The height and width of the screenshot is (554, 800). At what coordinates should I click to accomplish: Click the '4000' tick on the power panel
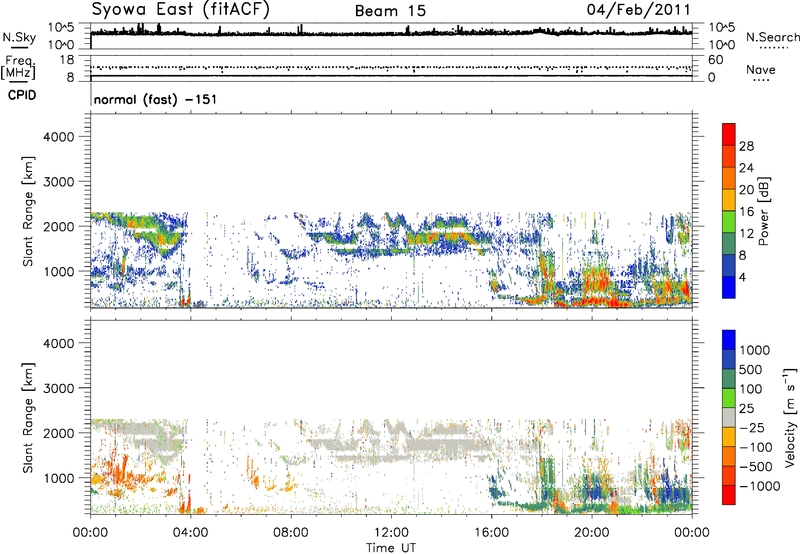click(x=59, y=137)
